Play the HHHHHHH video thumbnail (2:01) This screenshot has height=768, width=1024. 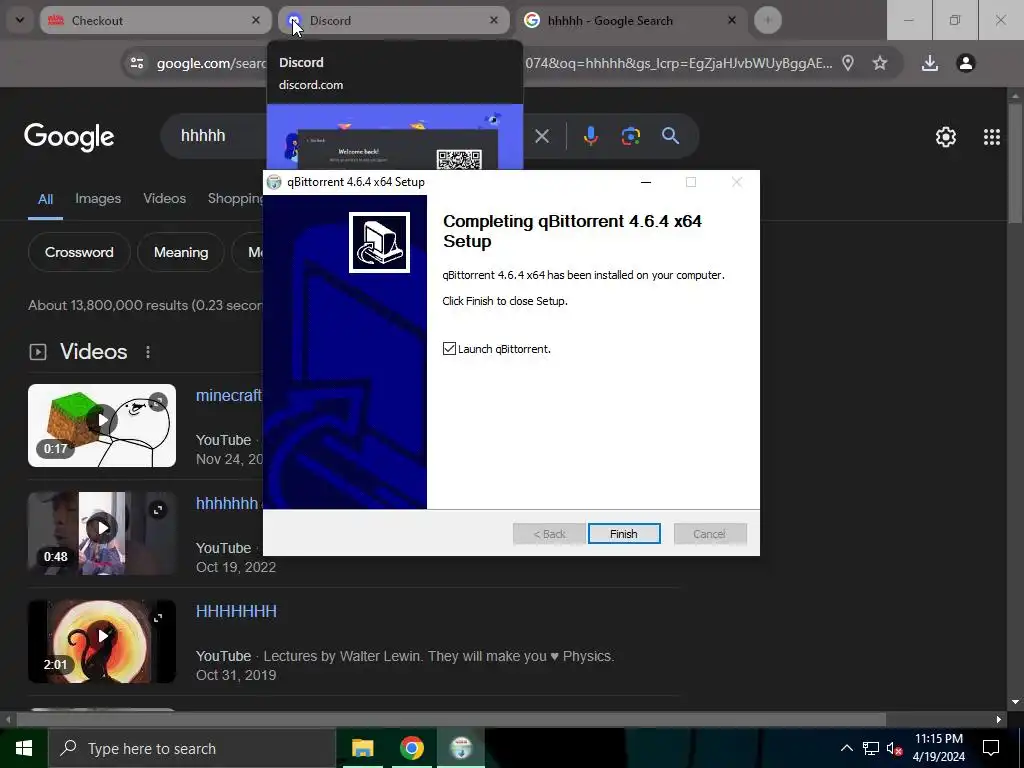tap(102, 641)
